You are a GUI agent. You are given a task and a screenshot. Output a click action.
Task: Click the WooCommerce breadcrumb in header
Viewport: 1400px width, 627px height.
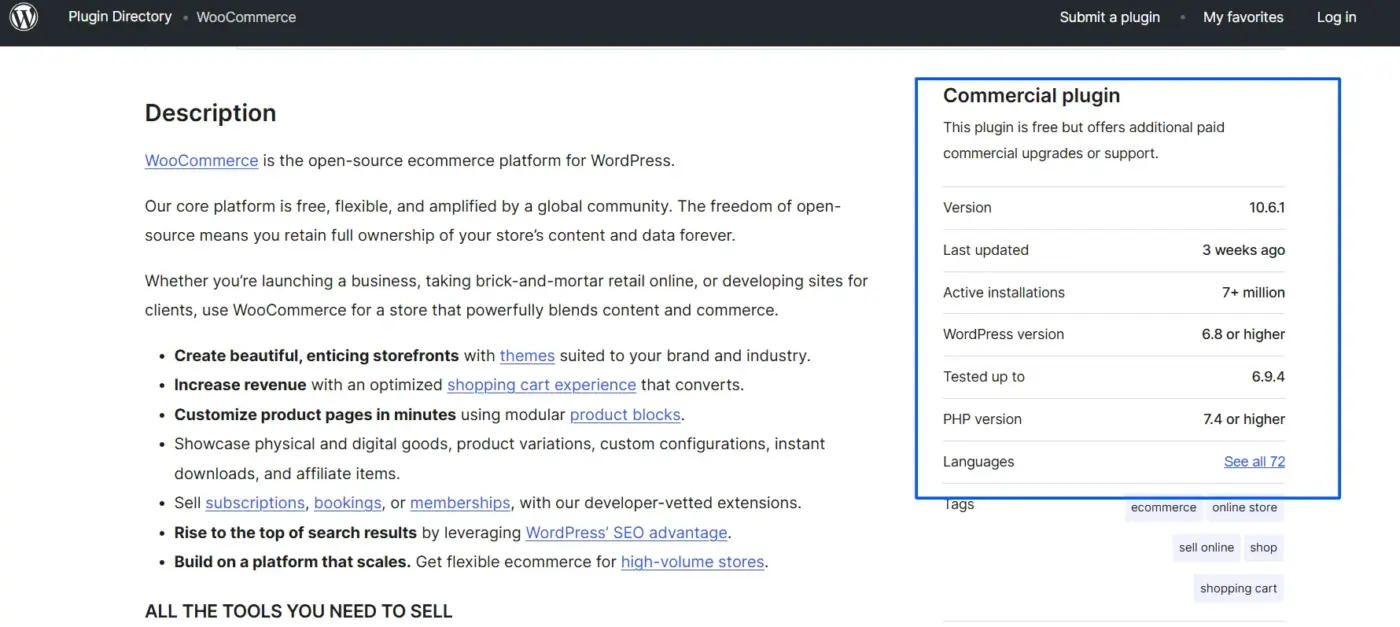pos(246,17)
